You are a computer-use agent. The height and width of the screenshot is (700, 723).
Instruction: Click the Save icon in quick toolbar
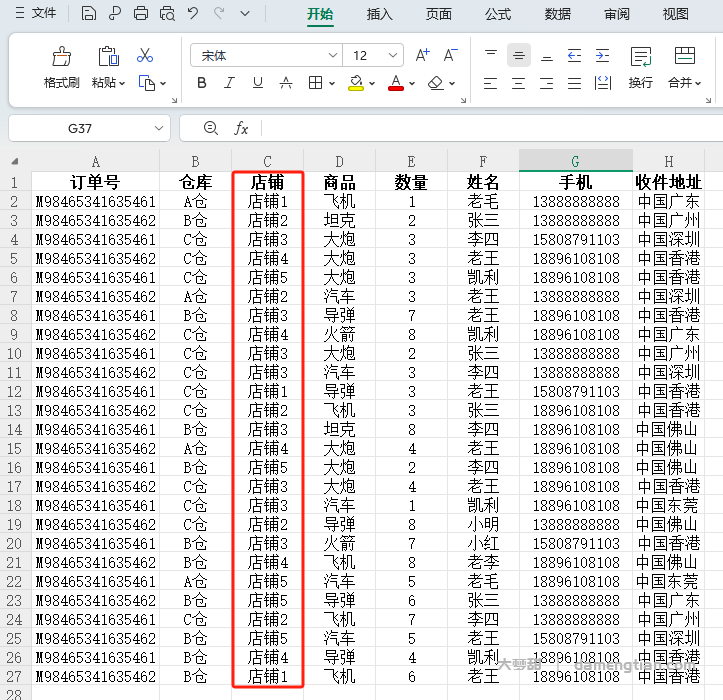89,13
